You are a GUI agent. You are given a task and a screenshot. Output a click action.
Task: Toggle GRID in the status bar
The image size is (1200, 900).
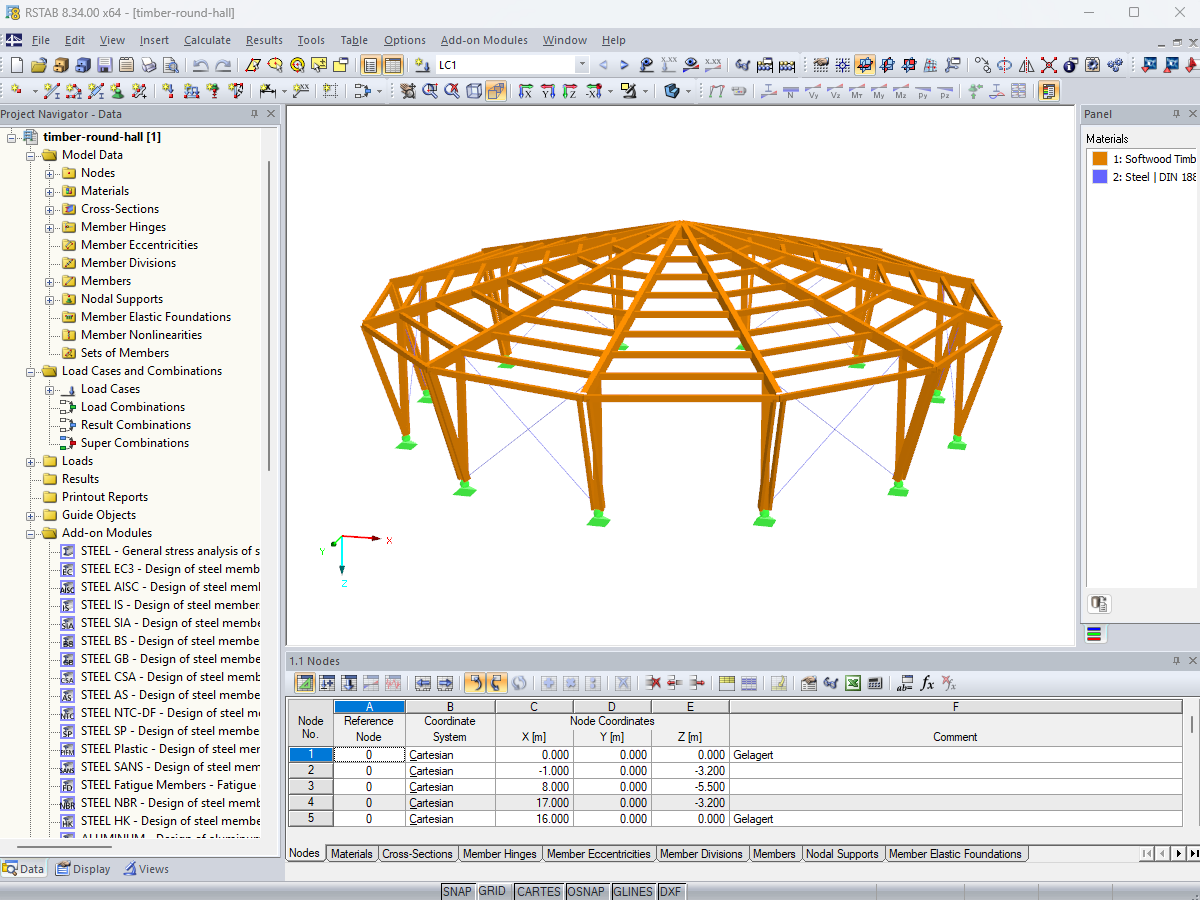pos(492,891)
